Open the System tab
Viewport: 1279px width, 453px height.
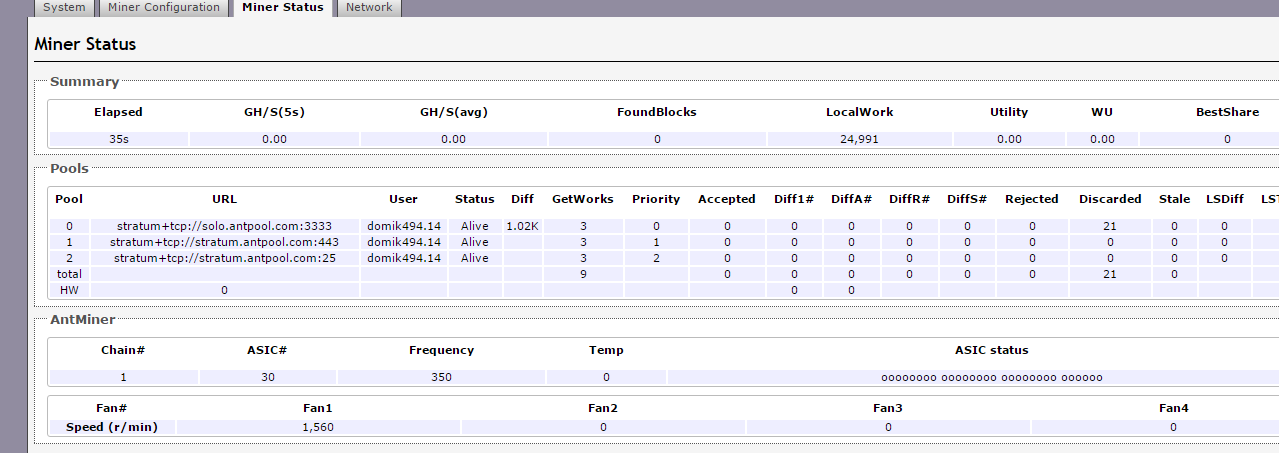click(64, 8)
